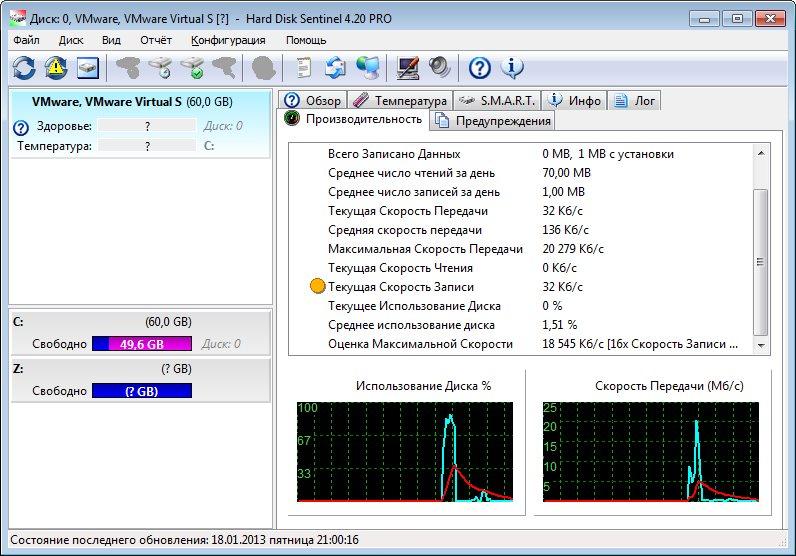Open the Конфигурация menu
796x556 pixels.
click(228, 40)
